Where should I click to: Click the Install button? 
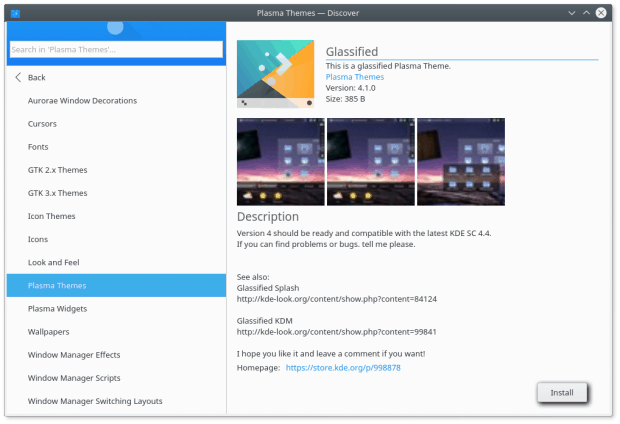(562, 392)
